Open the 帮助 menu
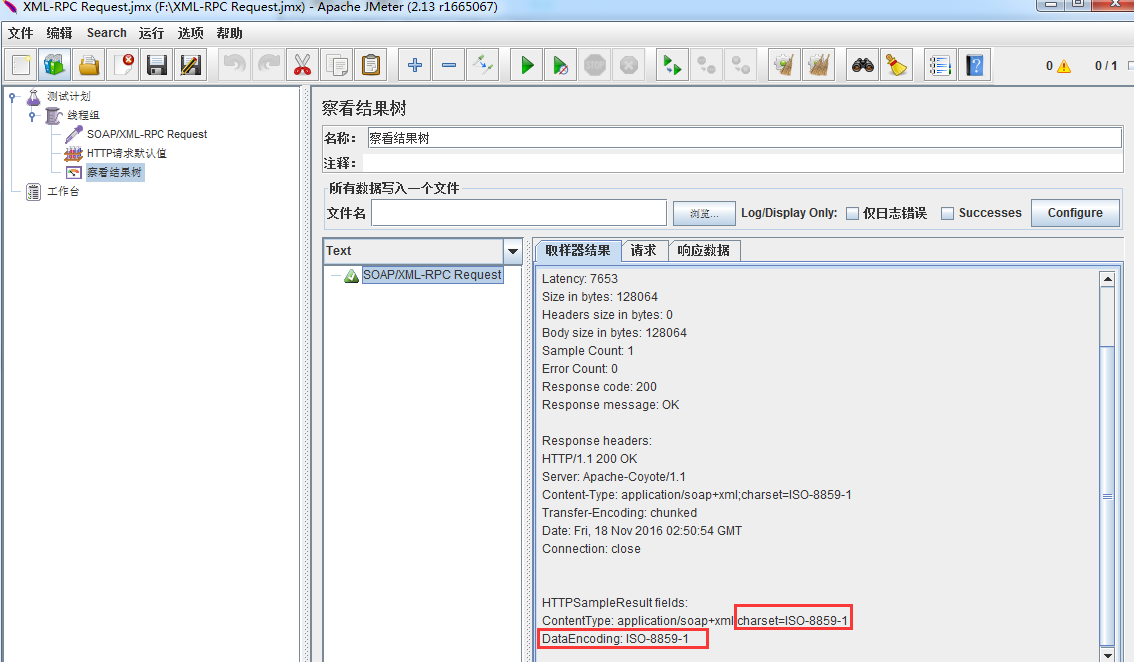The height and width of the screenshot is (662, 1134). pos(229,33)
